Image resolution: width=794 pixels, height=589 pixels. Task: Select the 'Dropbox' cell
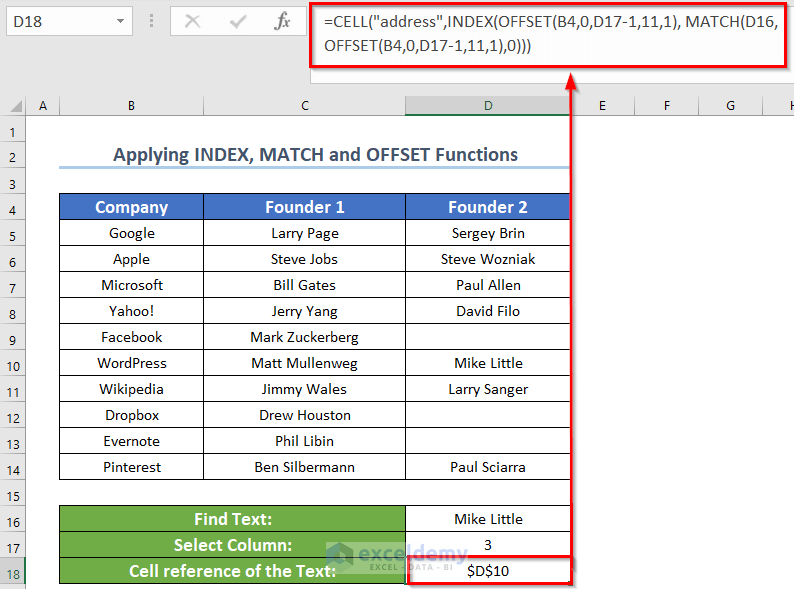[x=131, y=415]
